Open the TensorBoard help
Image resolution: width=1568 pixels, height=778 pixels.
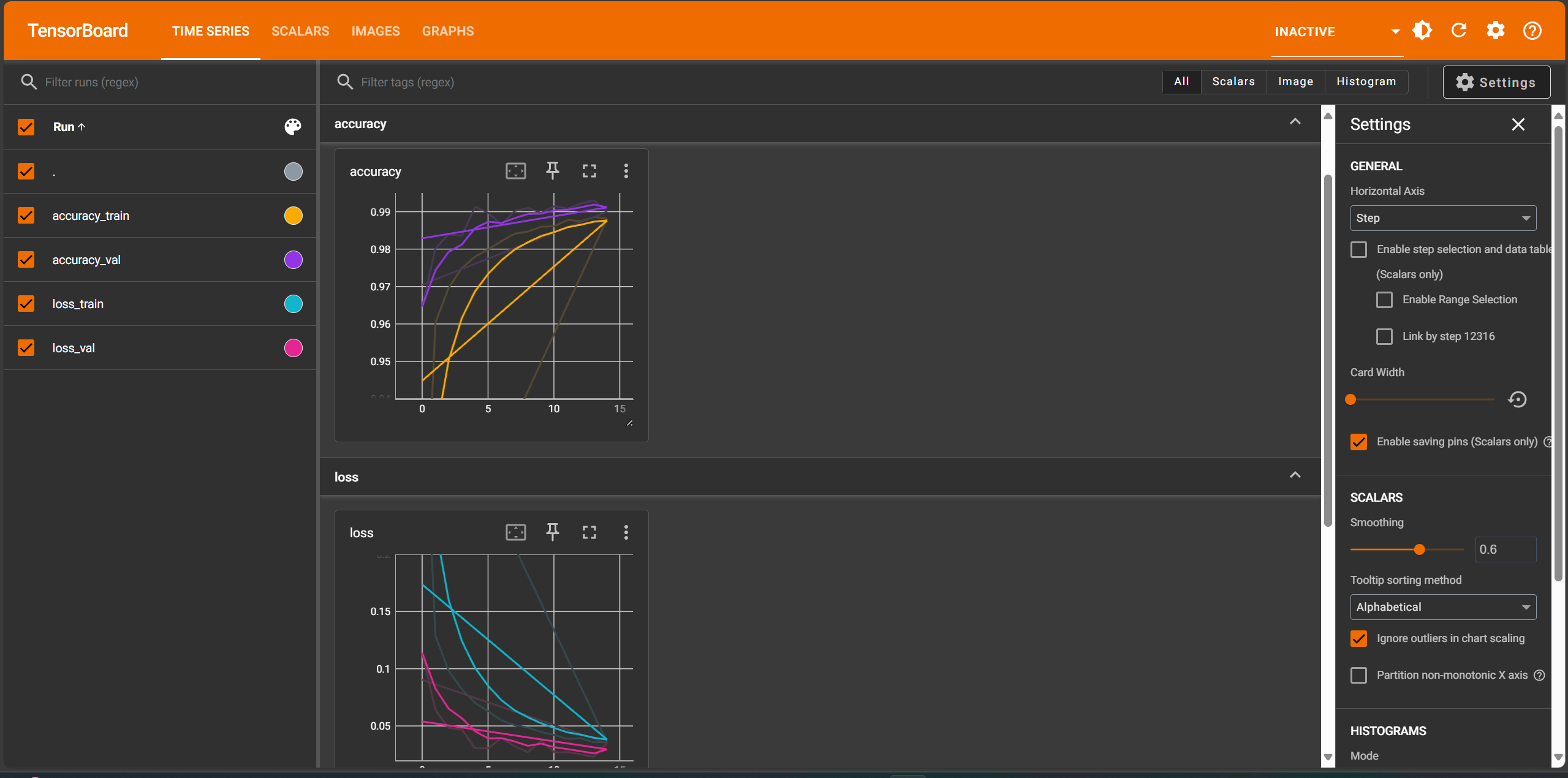(1531, 30)
